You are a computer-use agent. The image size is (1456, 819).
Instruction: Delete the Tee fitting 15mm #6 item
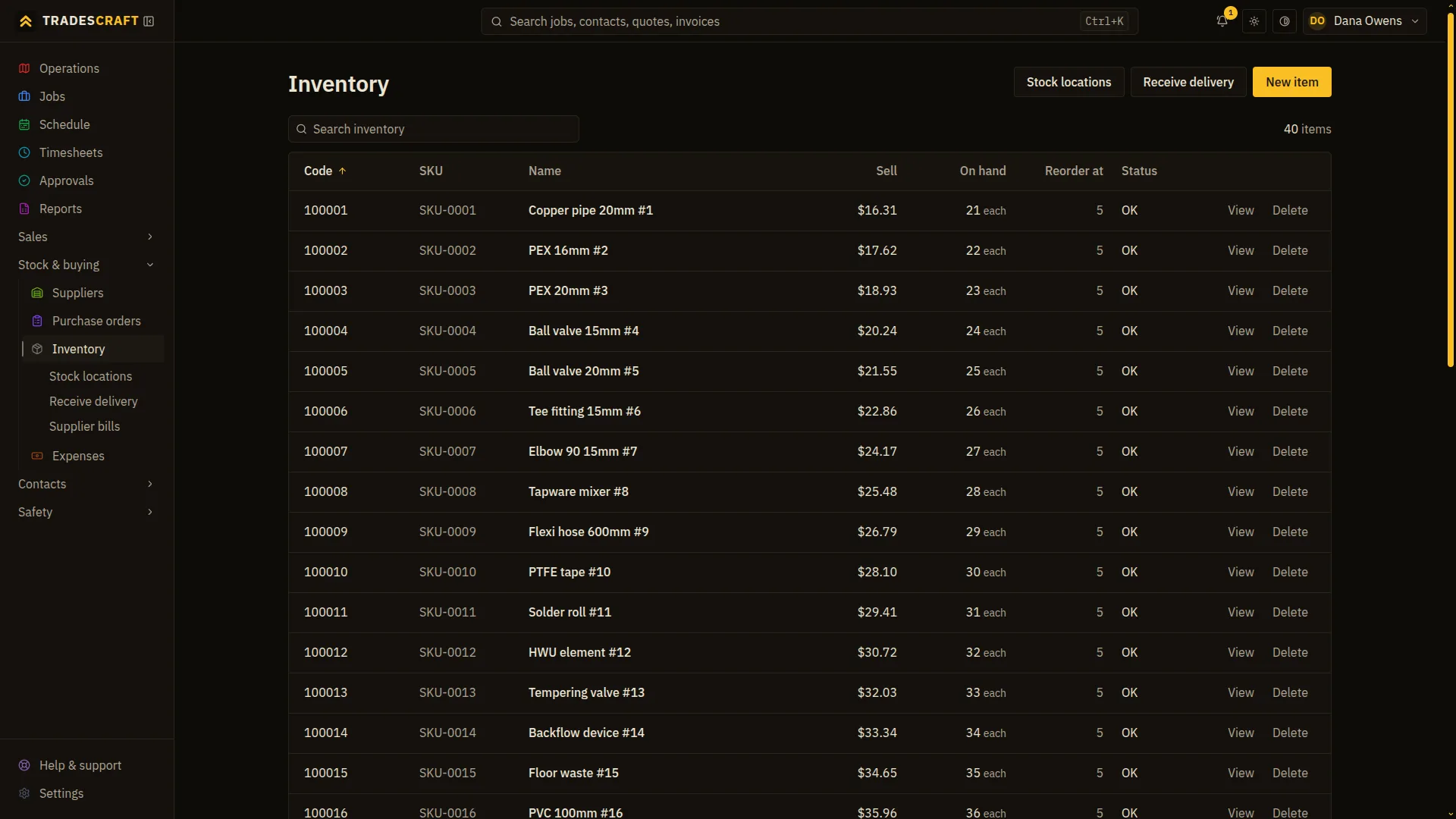click(x=1289, y=411)
